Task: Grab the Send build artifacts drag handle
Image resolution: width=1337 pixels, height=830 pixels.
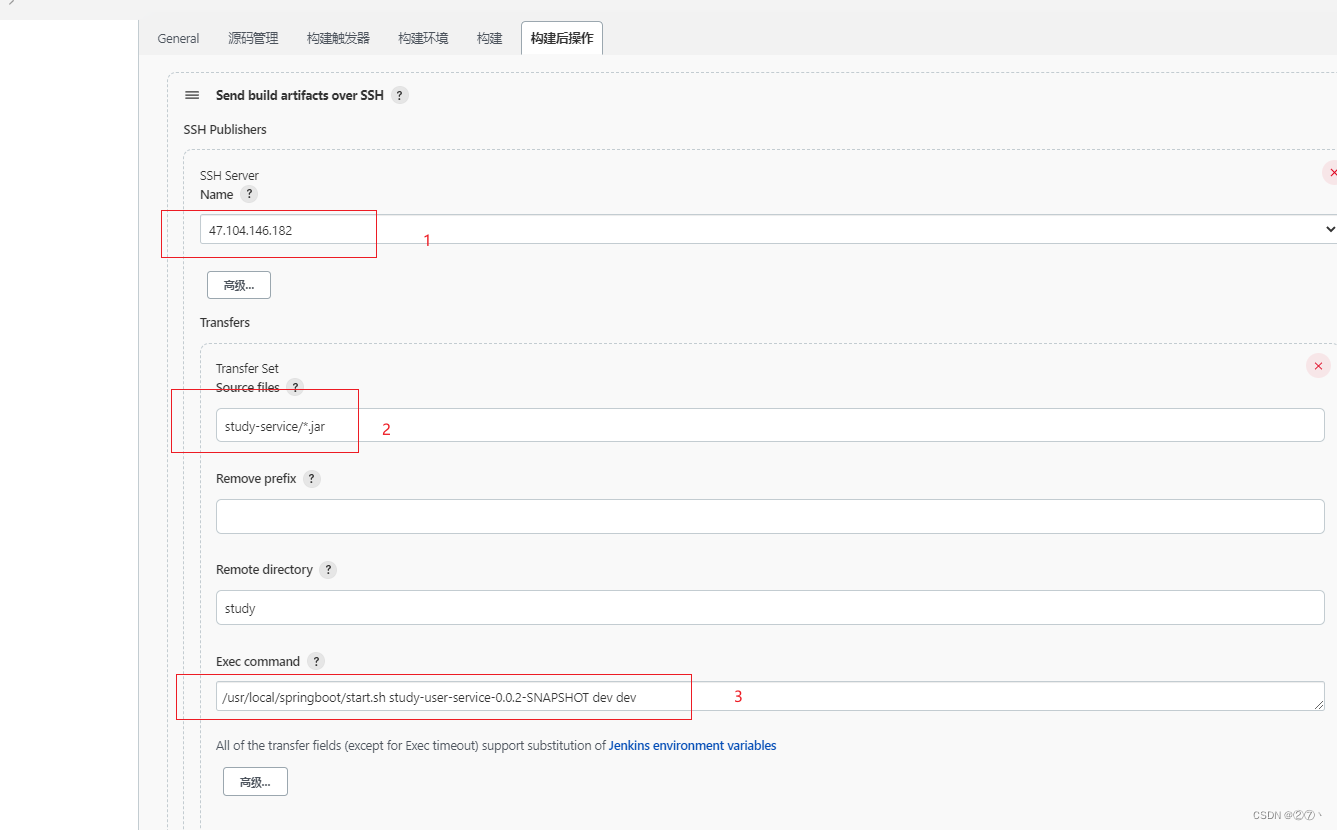Action: tap(192, 95)
